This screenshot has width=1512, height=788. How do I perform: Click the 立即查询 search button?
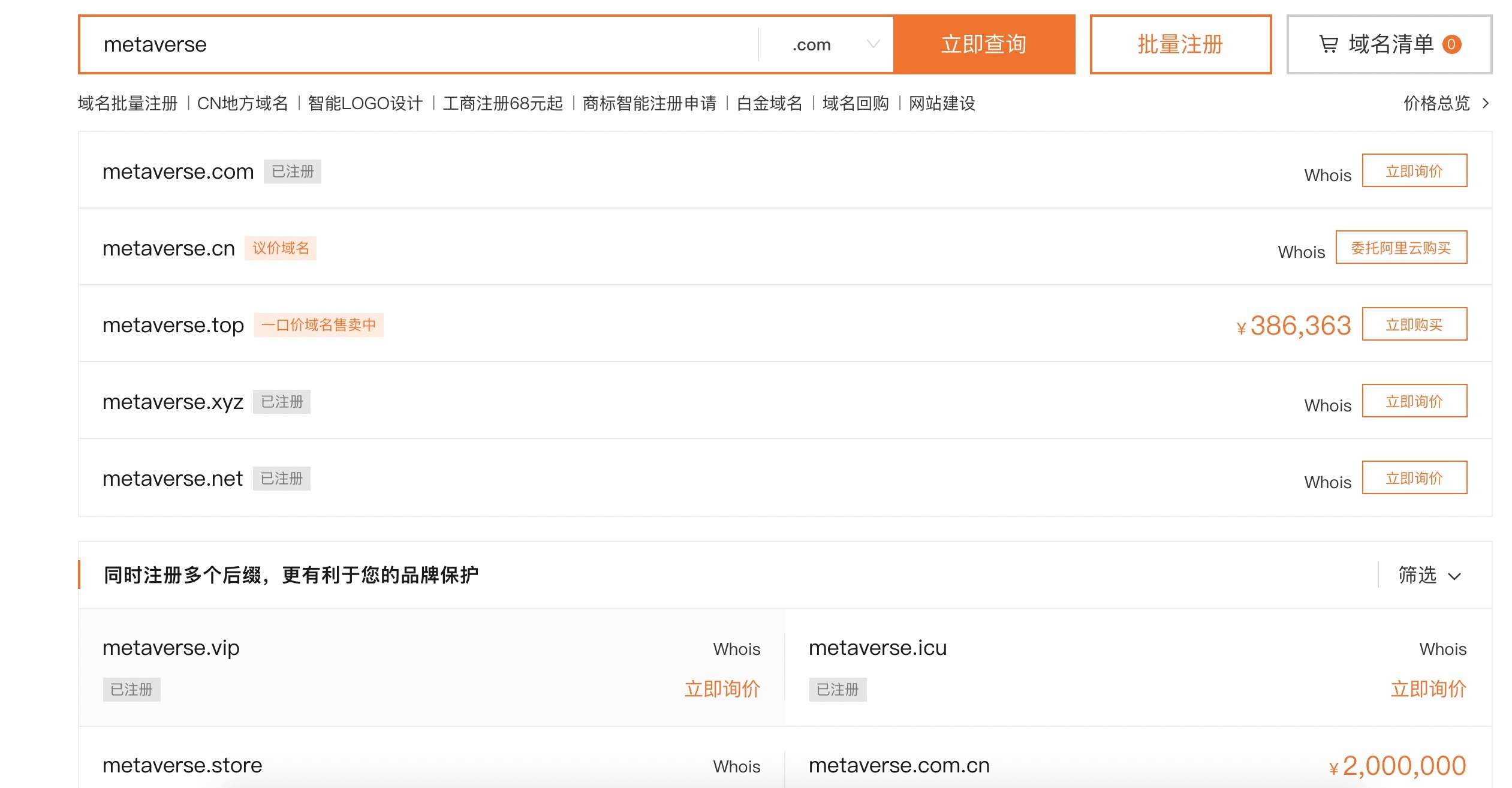(x=984, y=44)
